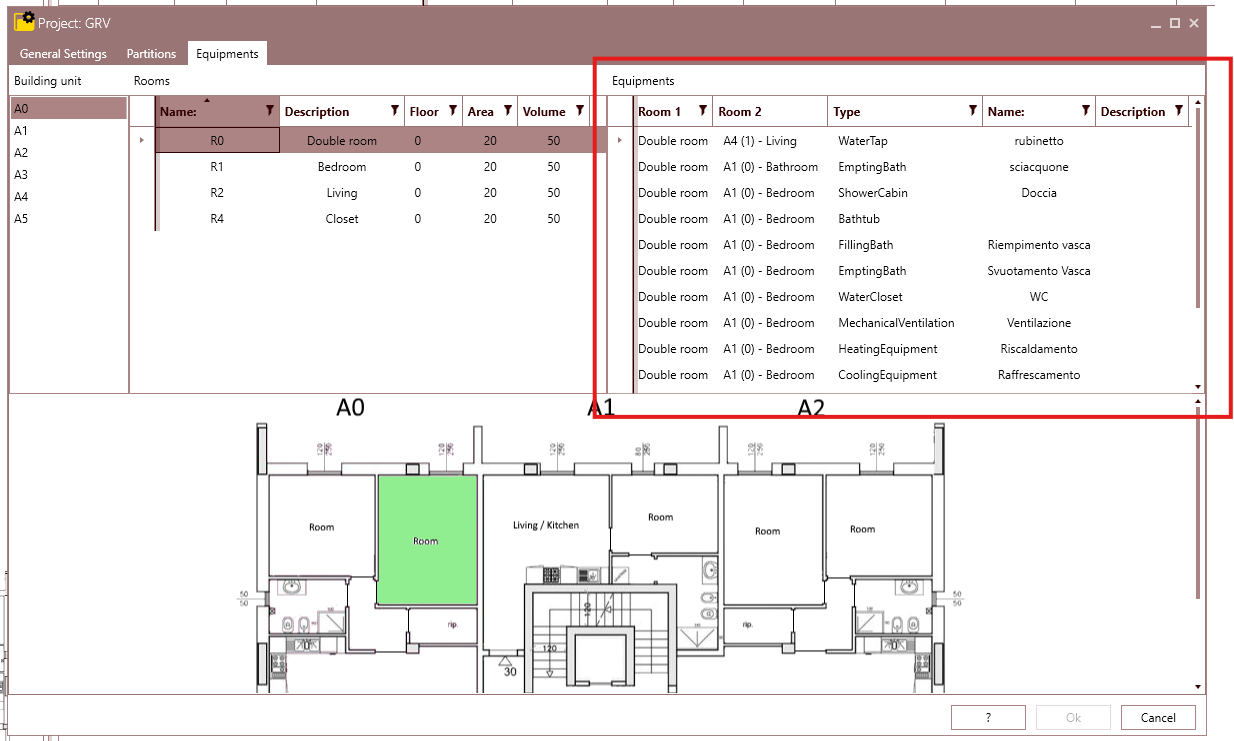The image size is (1234, 741).
Task: Open filter on Equipments Description column
Action: coord(1179,111)
